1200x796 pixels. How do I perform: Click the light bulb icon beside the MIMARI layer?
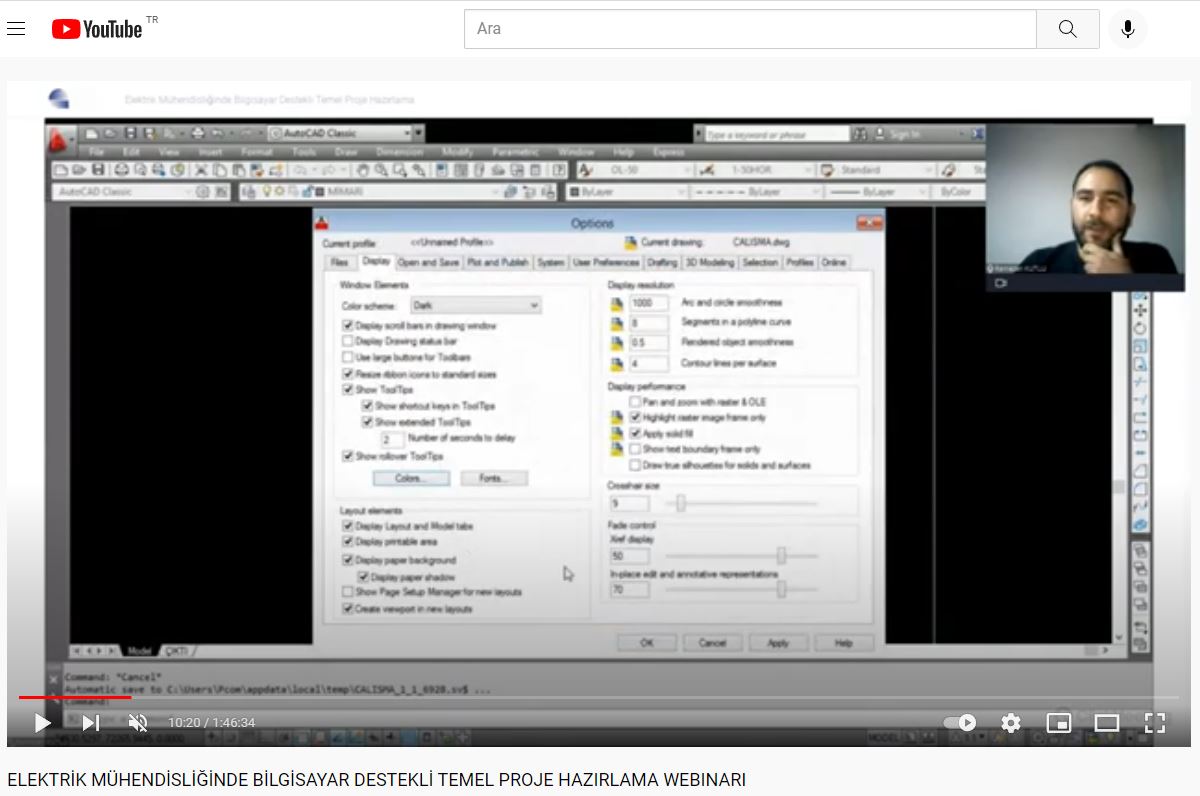(x=267, y=191)
